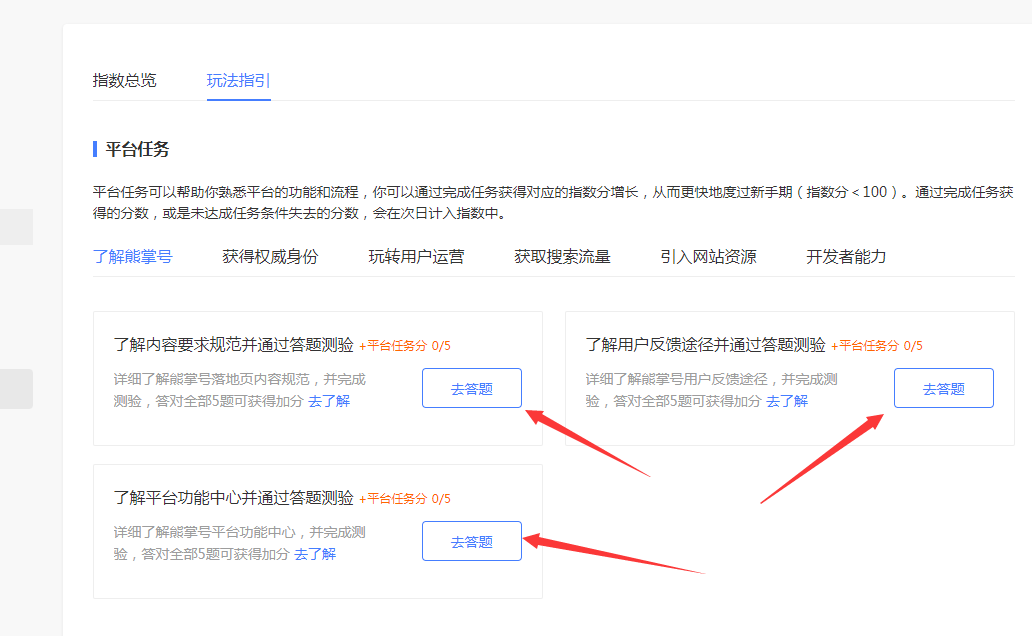Click the 了解平台功能中心并通过答题测验 title
Viewport: 1032px width, 636px height.
(x=234, y=498)
